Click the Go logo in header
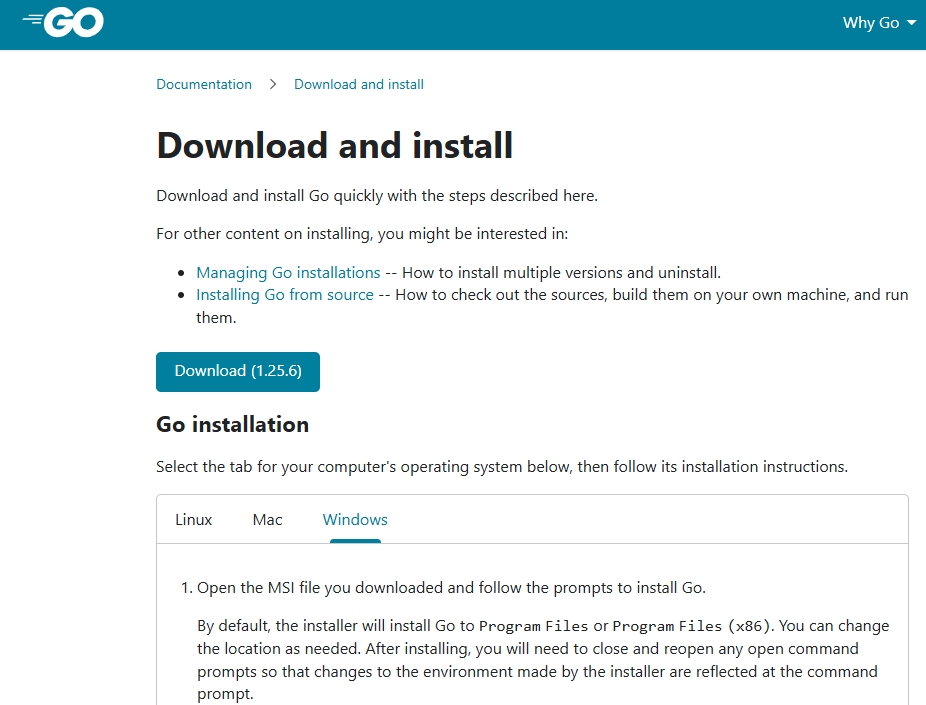Screen dimensions: 926x705 (63, 22)
